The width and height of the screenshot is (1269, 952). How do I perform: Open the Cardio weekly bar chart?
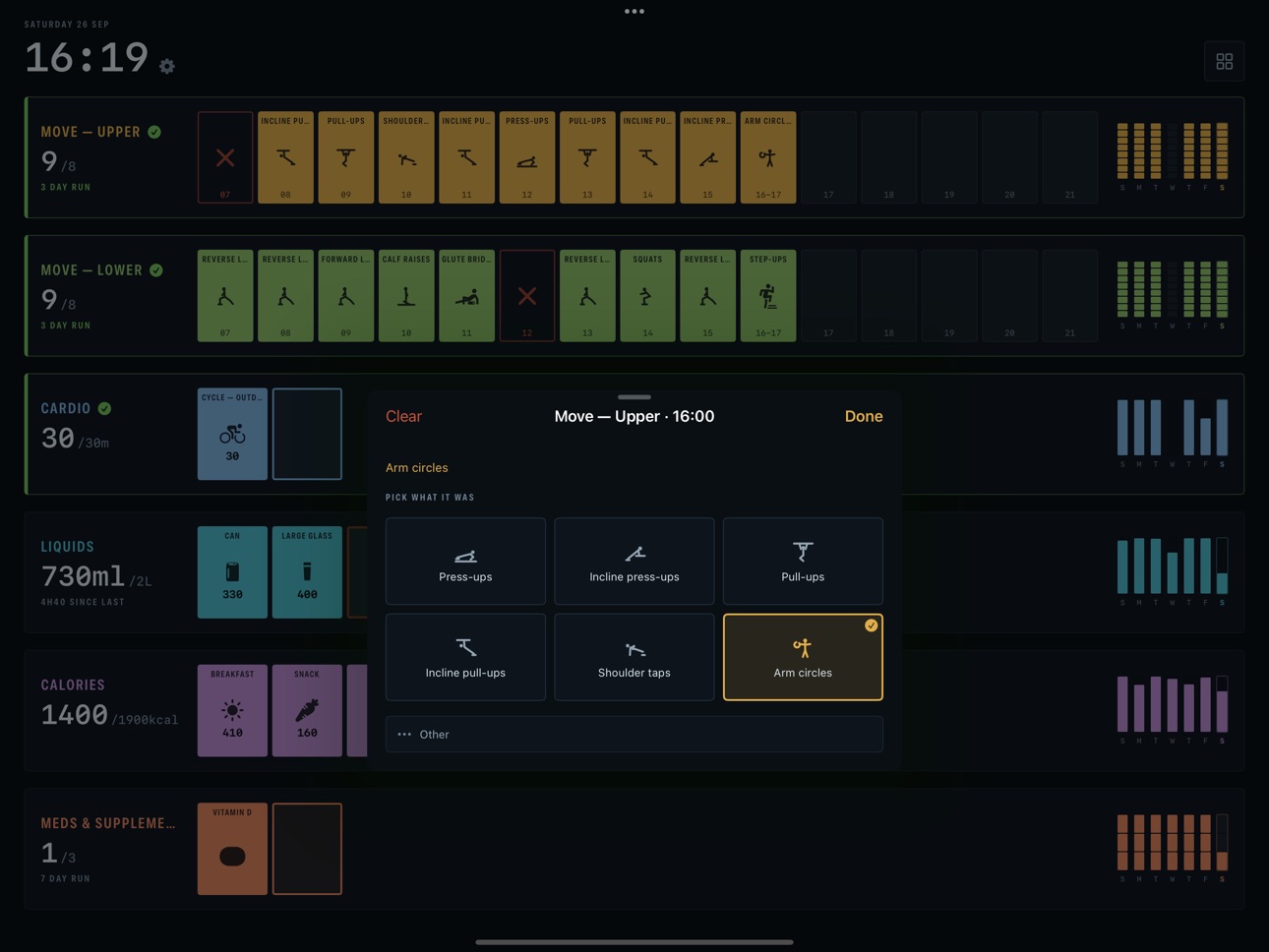1173,433
